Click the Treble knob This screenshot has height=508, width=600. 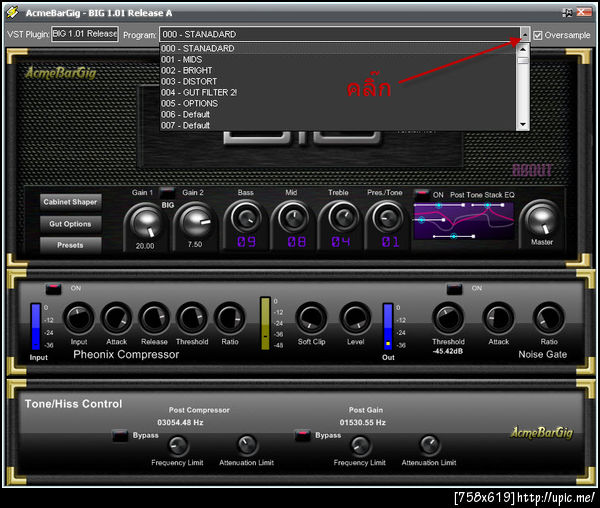(342, 218)
